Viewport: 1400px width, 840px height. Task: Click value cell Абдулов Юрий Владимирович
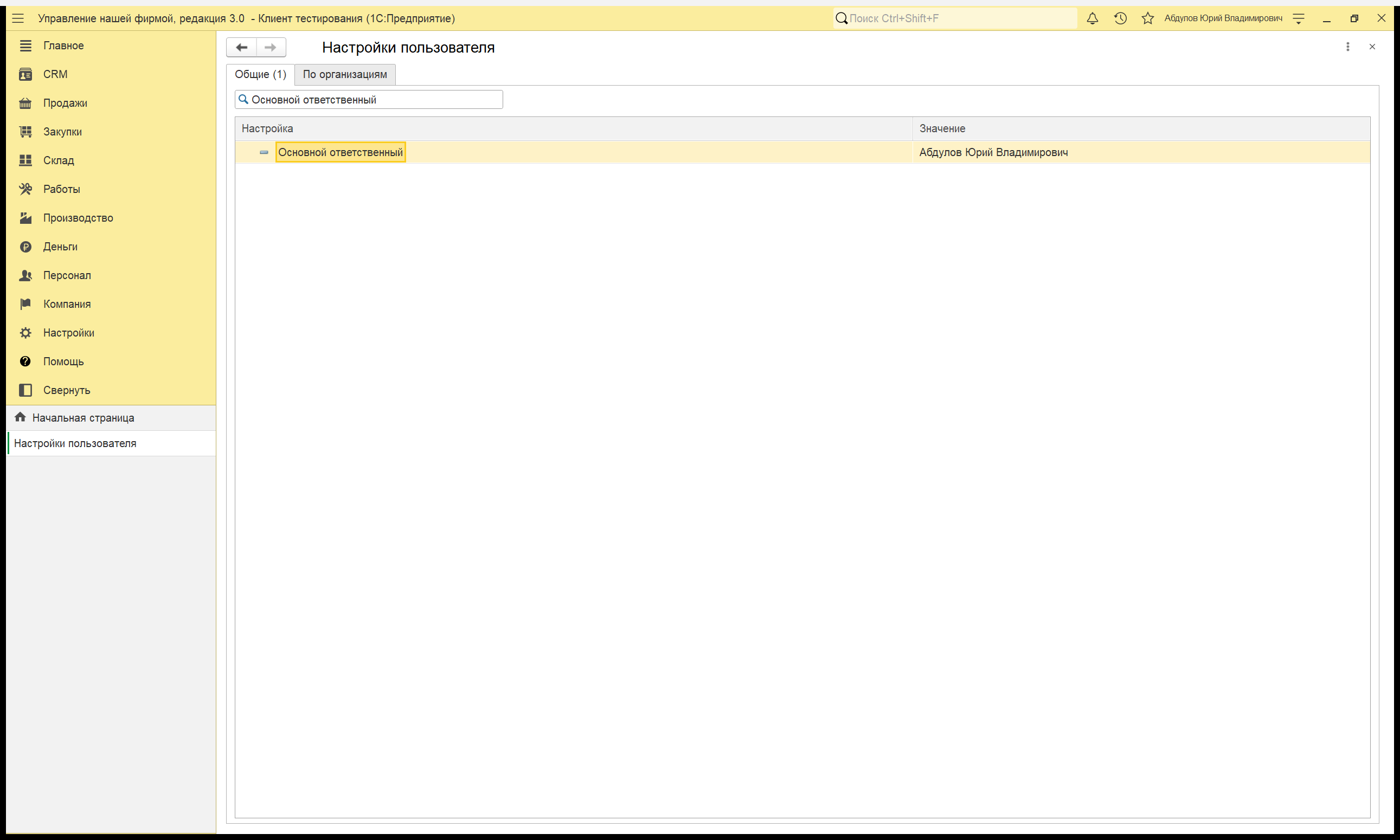[1142, 152]
